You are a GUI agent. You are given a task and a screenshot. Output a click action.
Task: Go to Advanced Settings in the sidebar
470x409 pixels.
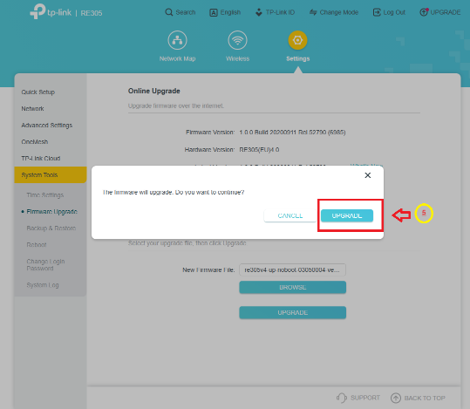click(x=47, y=125)
